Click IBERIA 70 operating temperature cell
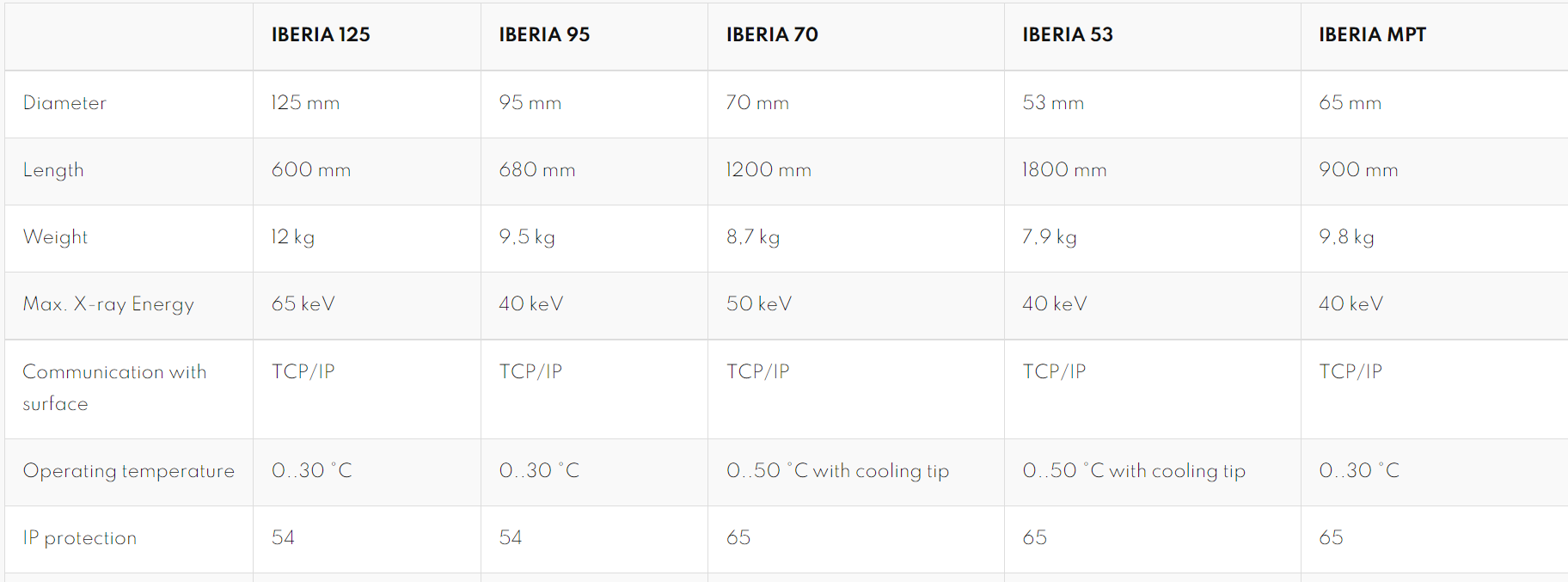 (x=837, y=471)
